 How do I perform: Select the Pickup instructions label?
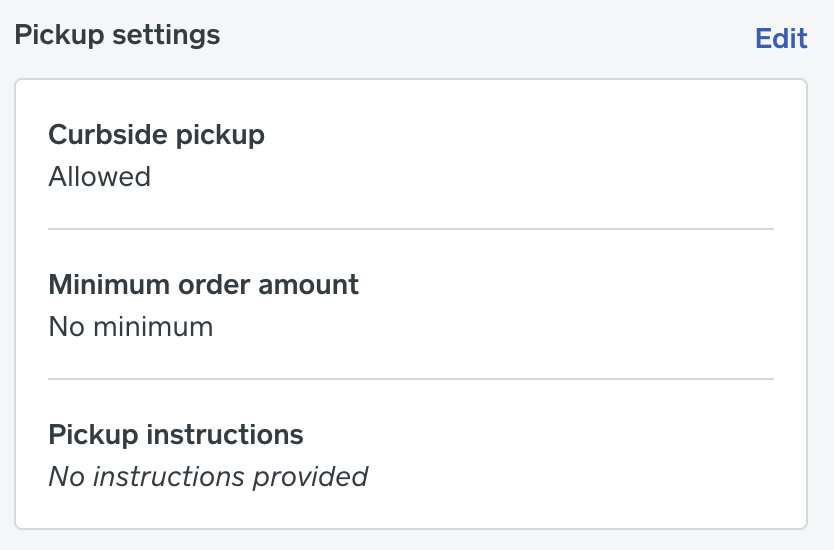point(175,435)
